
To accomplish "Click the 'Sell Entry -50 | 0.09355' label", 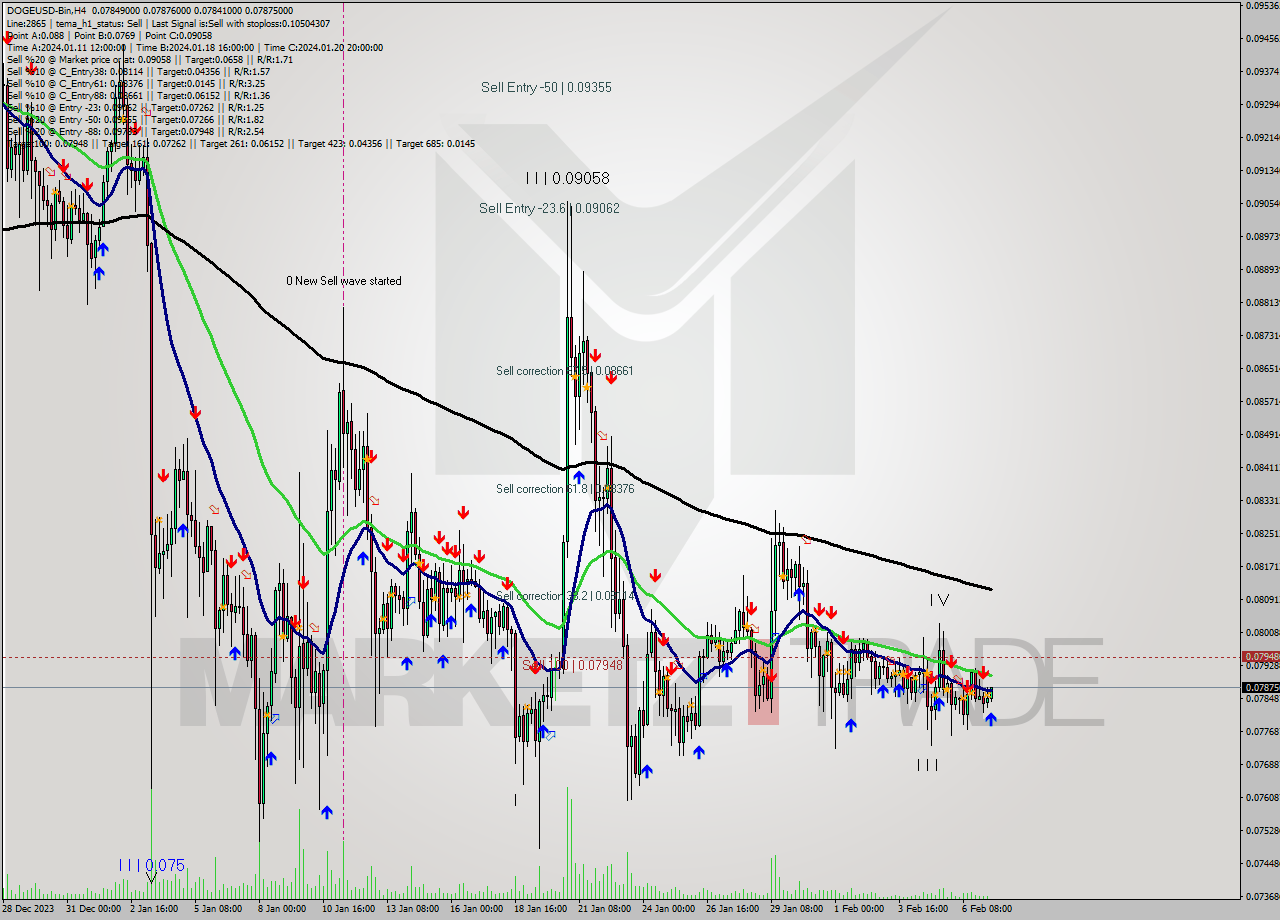I will (x=546, y=87).
